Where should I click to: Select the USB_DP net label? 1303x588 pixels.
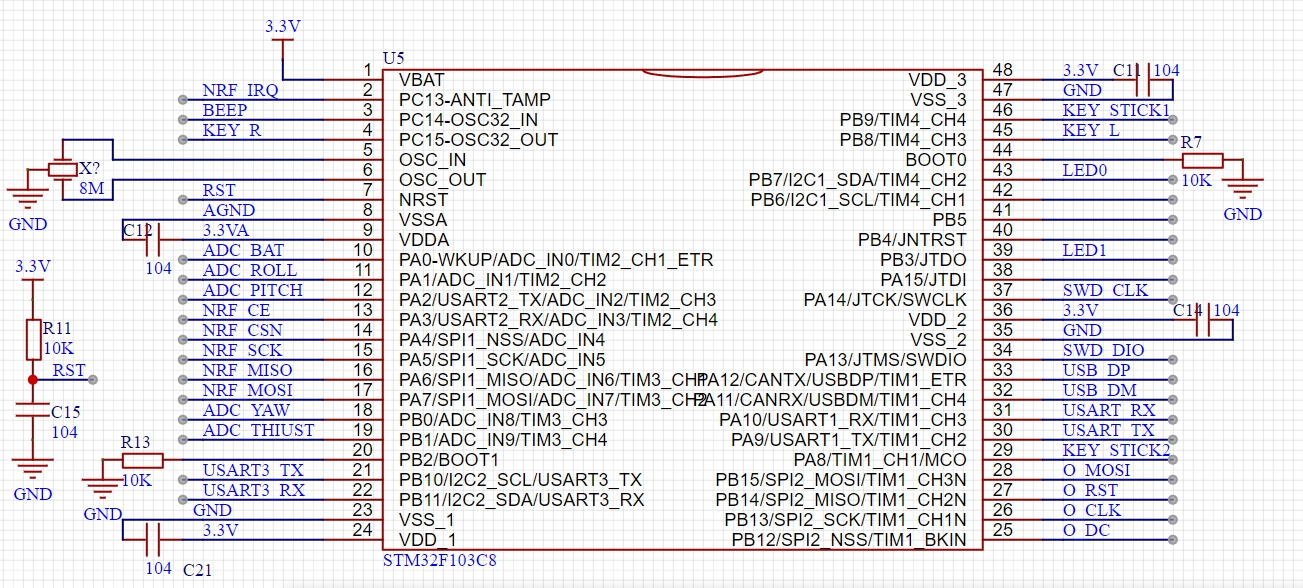pos(1097,370)
